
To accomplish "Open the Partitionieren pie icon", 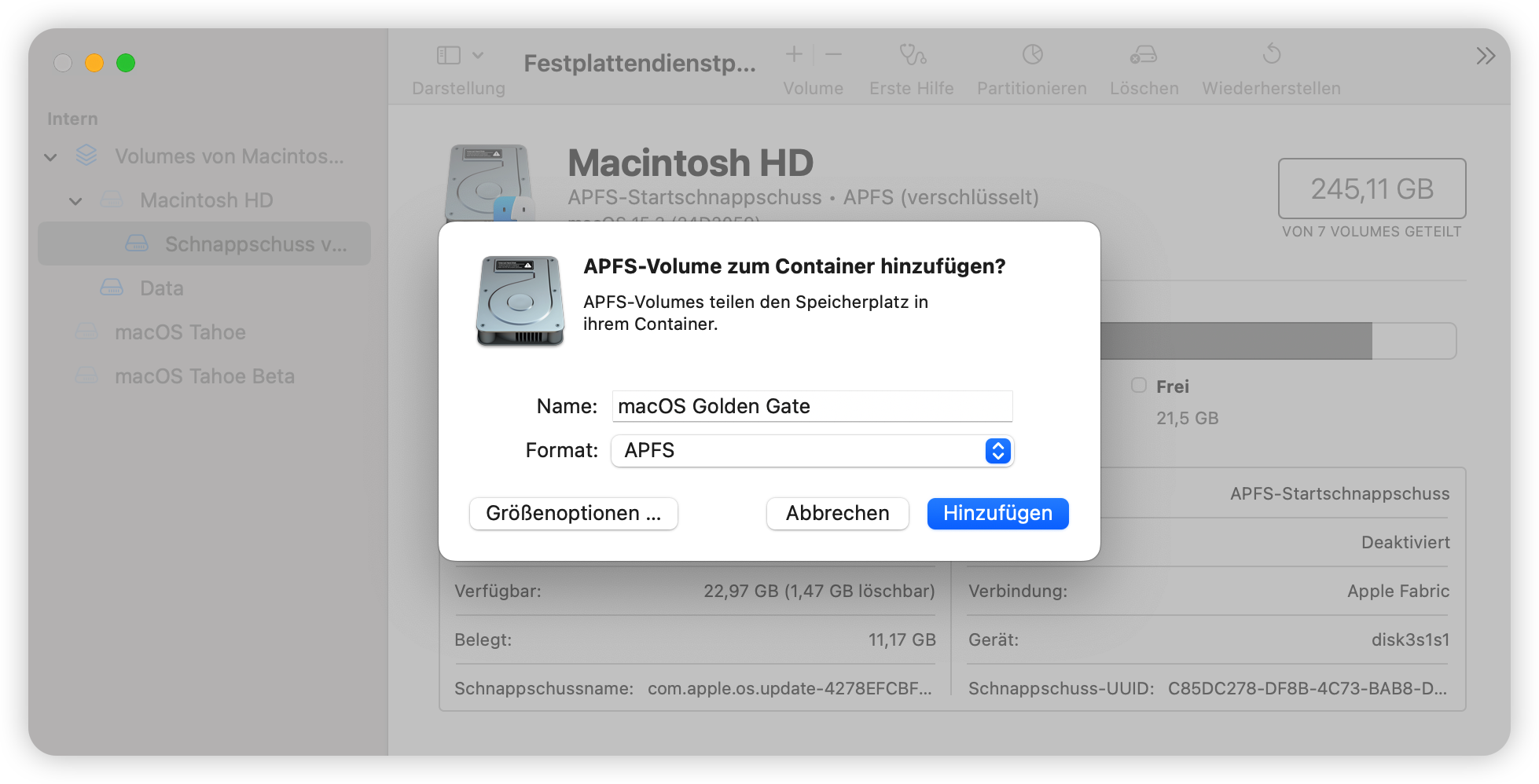I will (x=1032, y=54).
